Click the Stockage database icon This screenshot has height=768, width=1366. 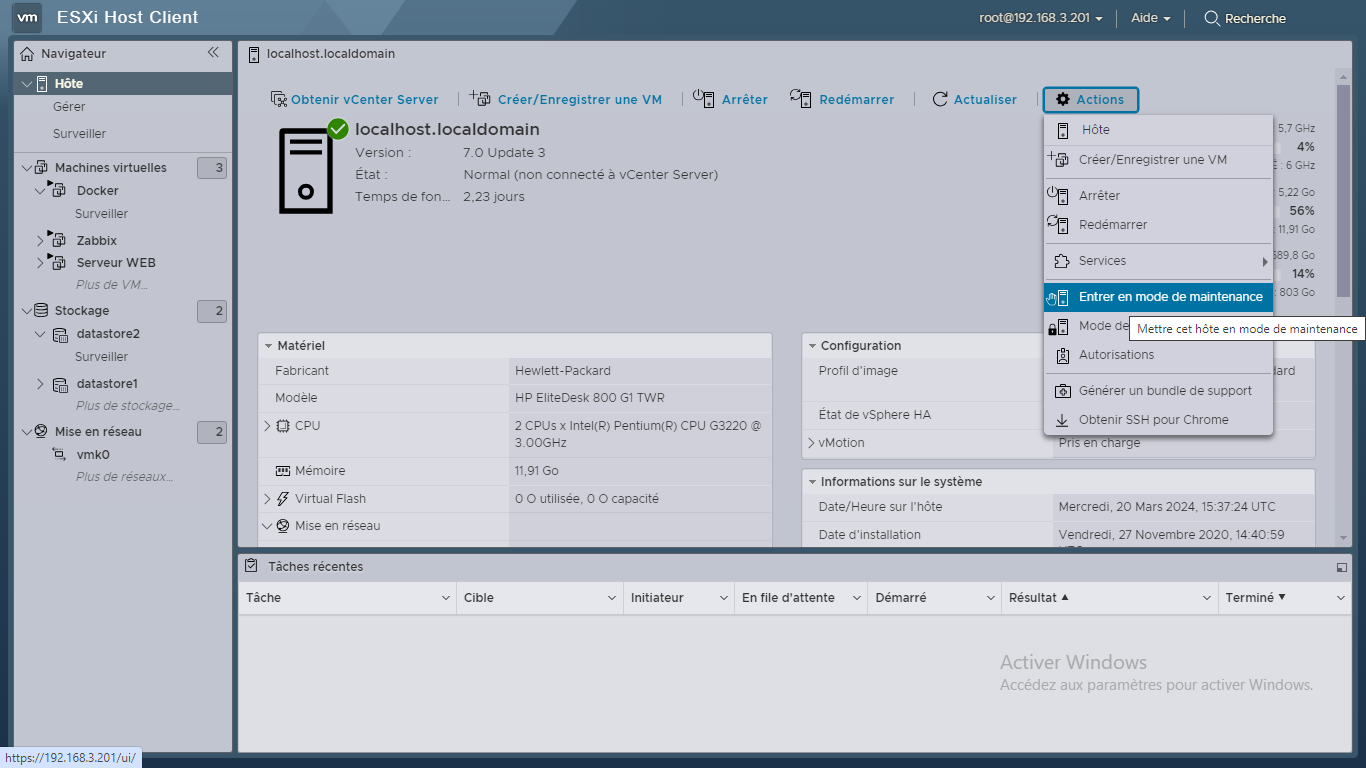pos(41,310)
